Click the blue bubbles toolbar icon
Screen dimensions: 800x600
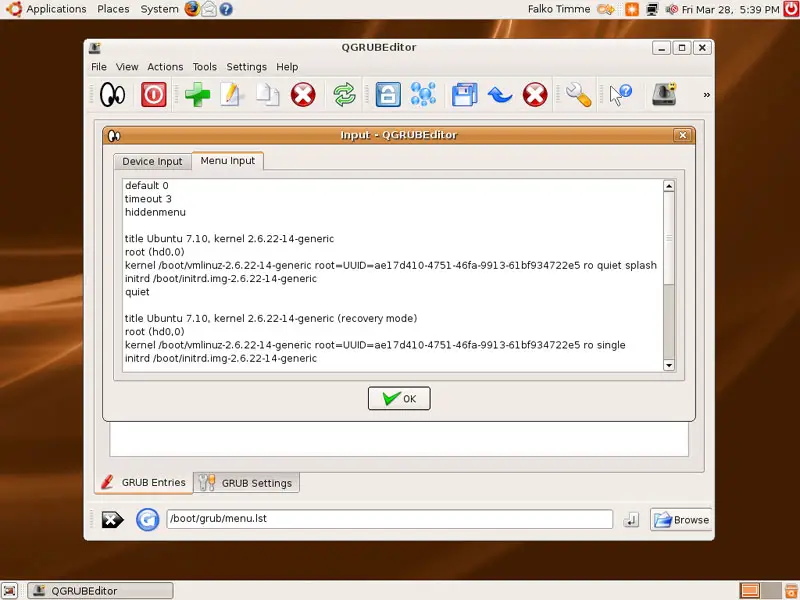coord(423,95)
